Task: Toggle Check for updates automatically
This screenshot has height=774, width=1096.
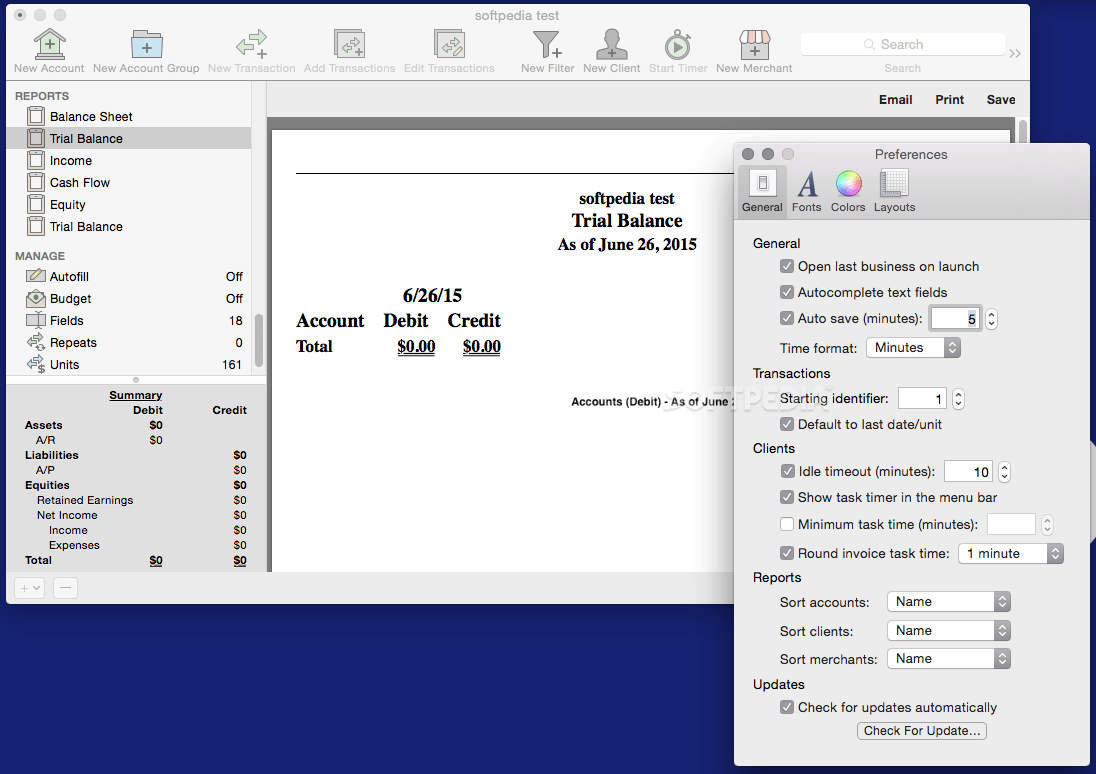Action: (x=787, y=708)
